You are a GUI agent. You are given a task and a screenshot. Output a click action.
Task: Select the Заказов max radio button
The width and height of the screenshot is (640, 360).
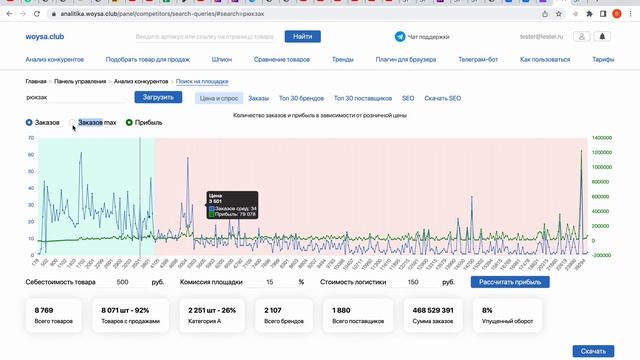[72, 122]
